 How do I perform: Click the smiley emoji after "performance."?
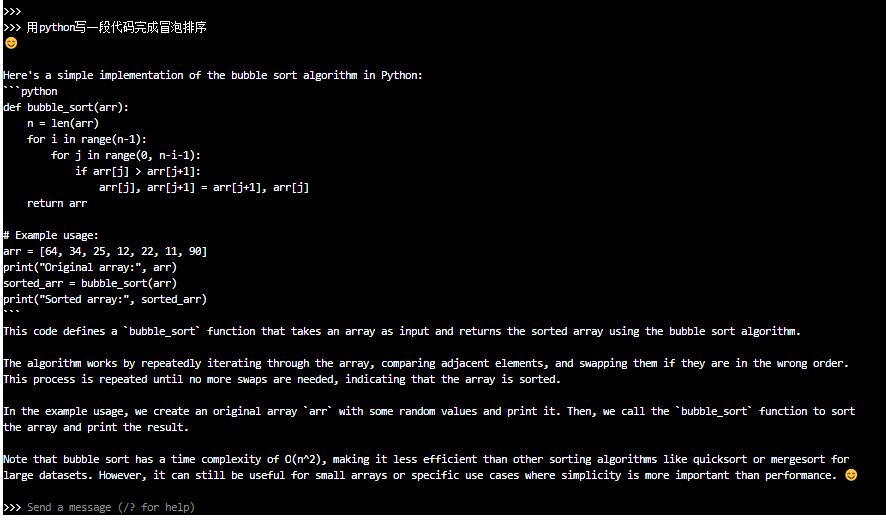tap(851, 475)
